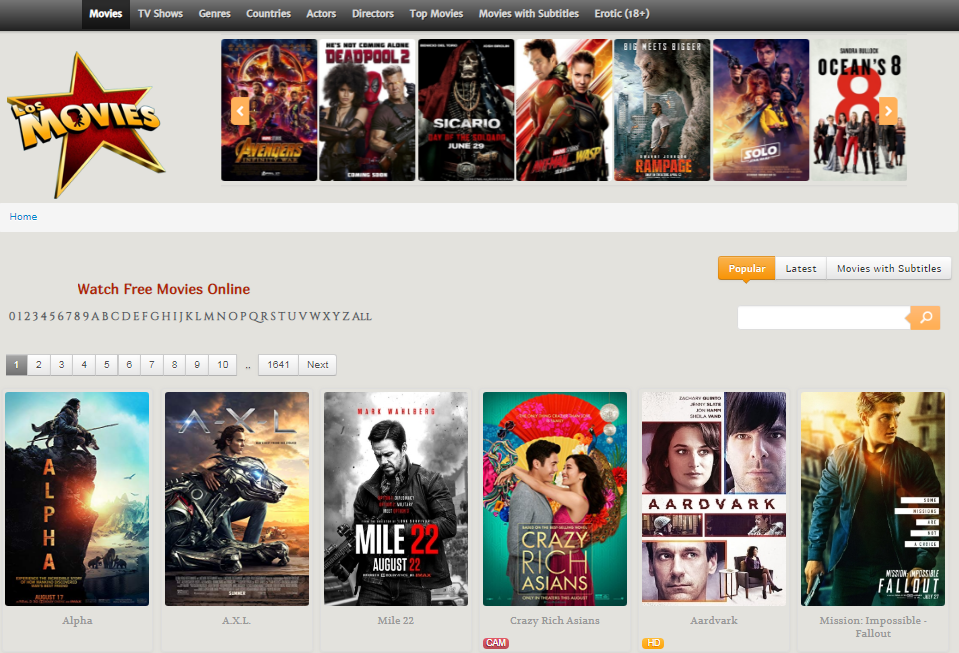Click Mission: Impossible - Fallout title

tap(873, 627)
